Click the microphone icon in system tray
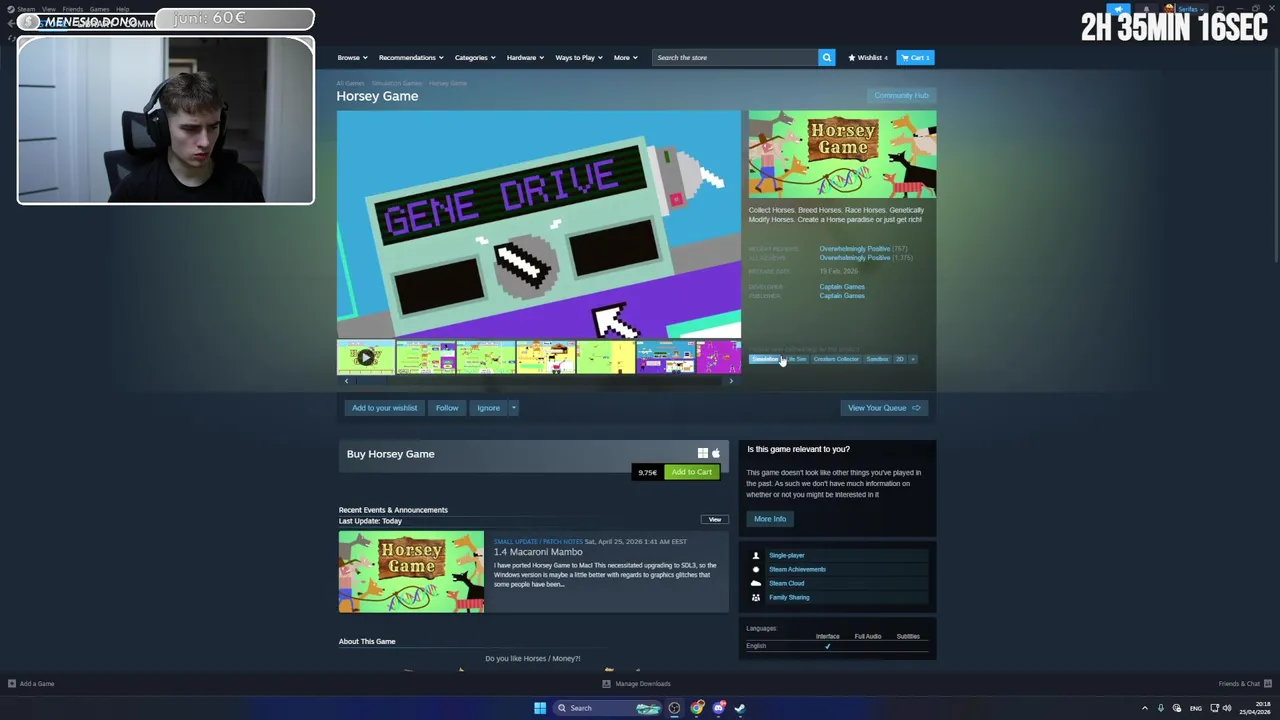 (1161, 708)
